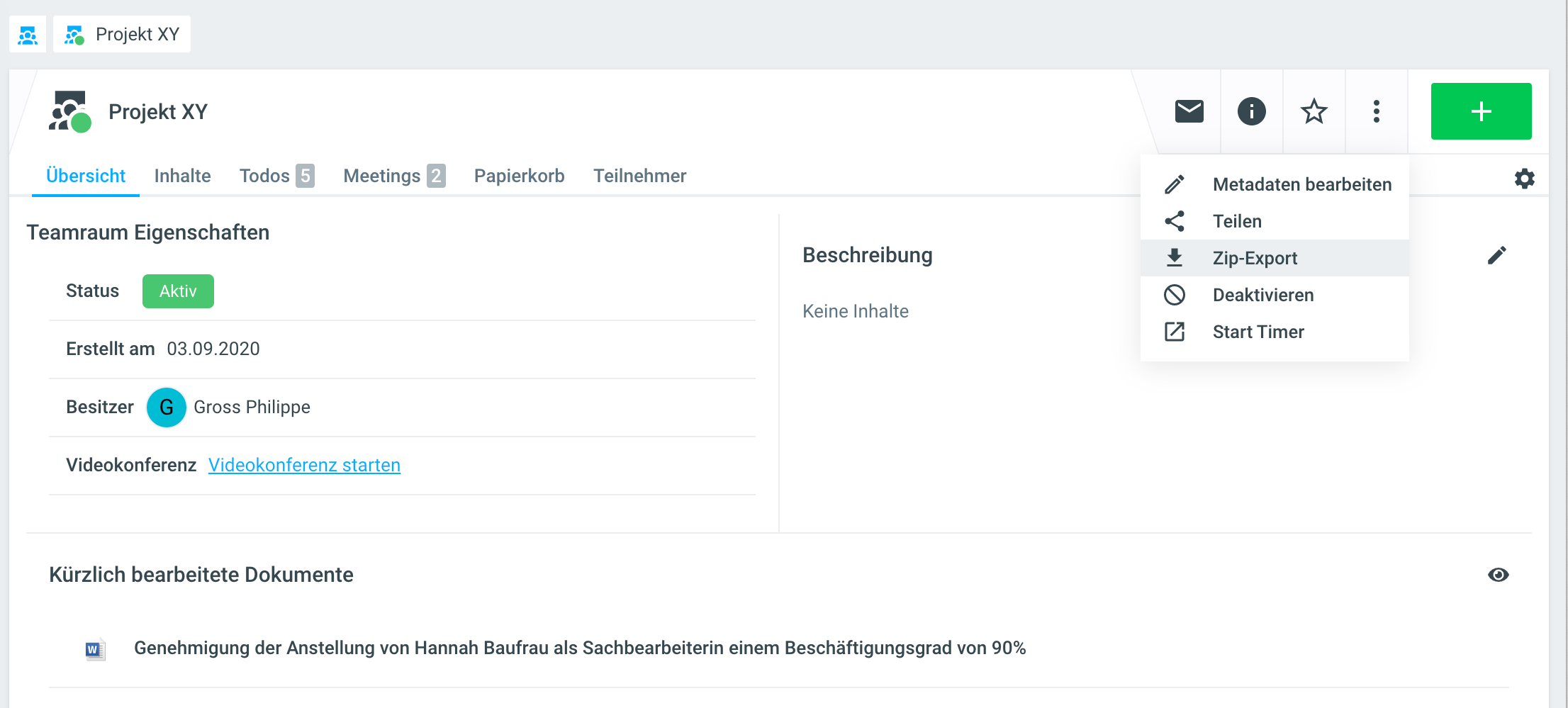
Task: Click the green plus add button
Action: (1481, 111)
